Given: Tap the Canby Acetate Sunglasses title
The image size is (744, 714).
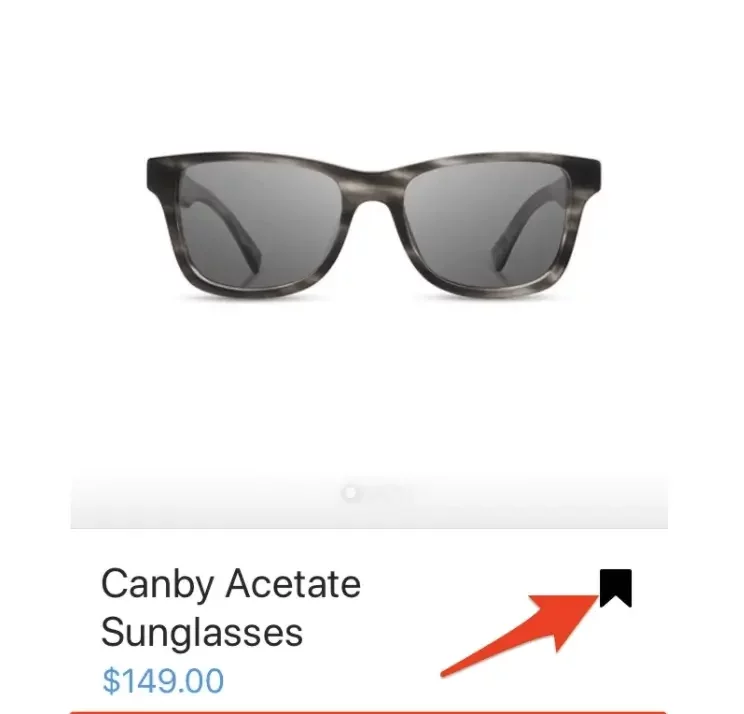Looking at the screenshot, I should (231, 608).
